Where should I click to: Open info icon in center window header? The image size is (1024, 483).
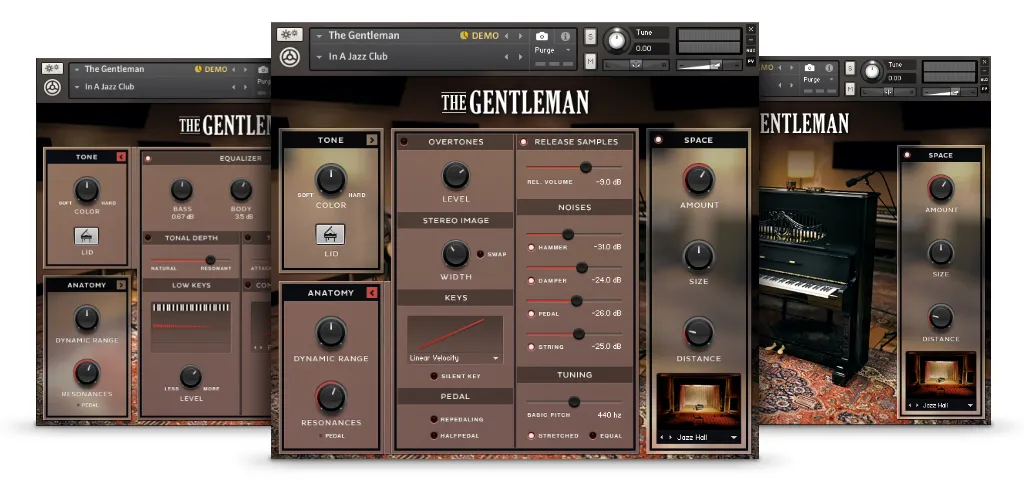(565, 37)
